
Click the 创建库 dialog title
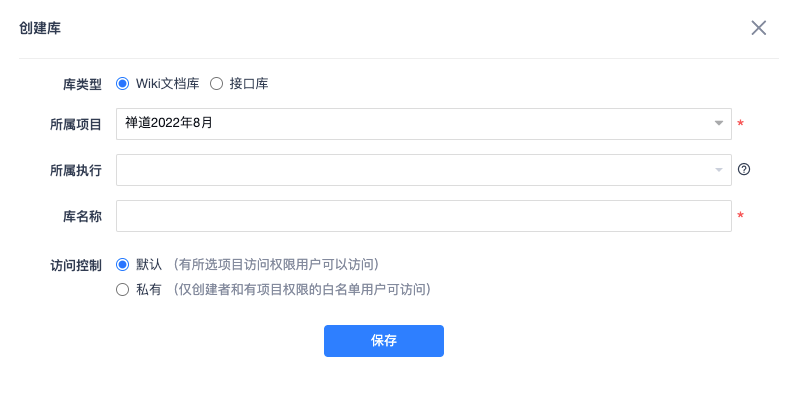tap(40, 28)
